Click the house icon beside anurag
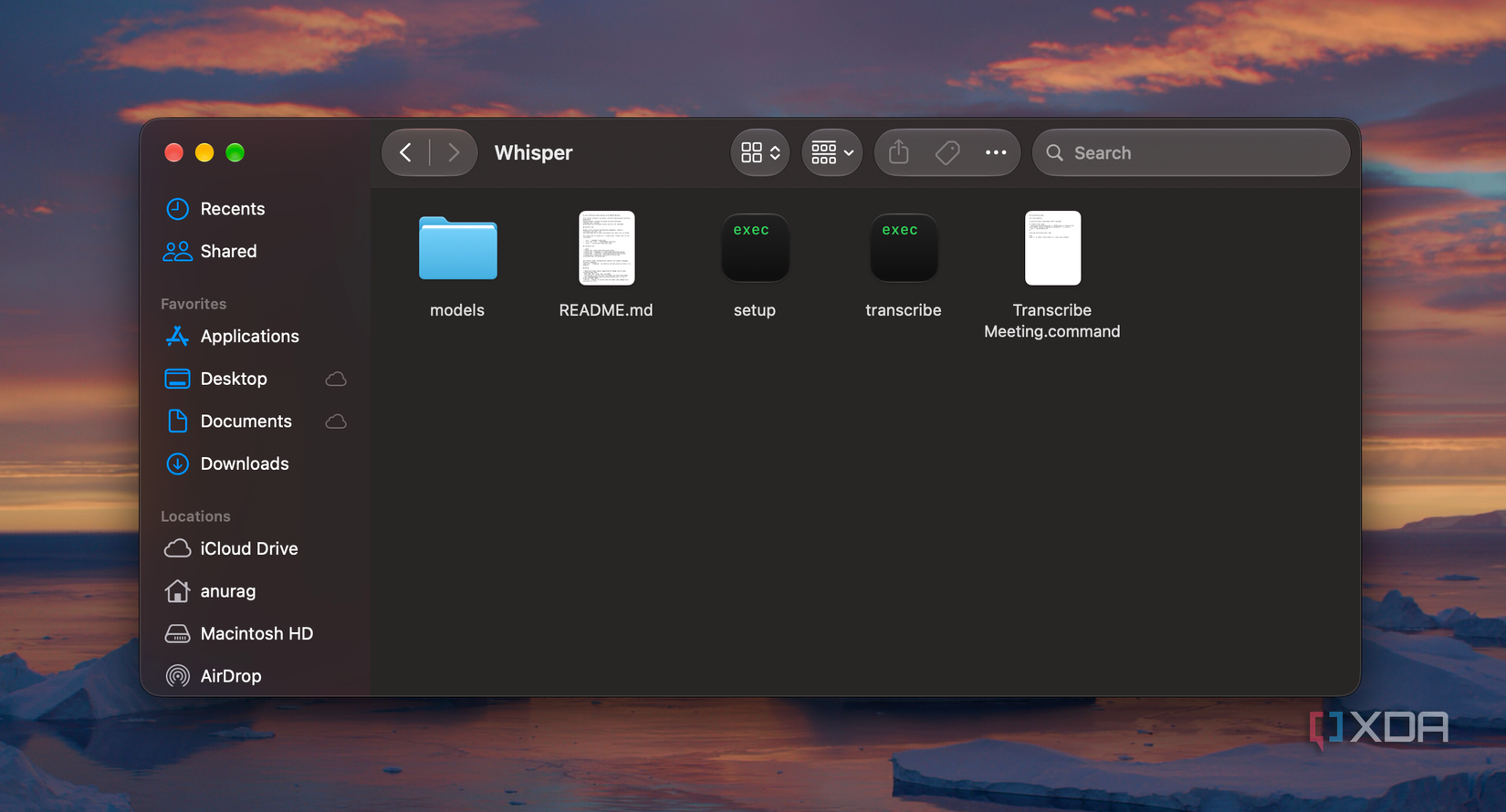 (x=178, y=591)
